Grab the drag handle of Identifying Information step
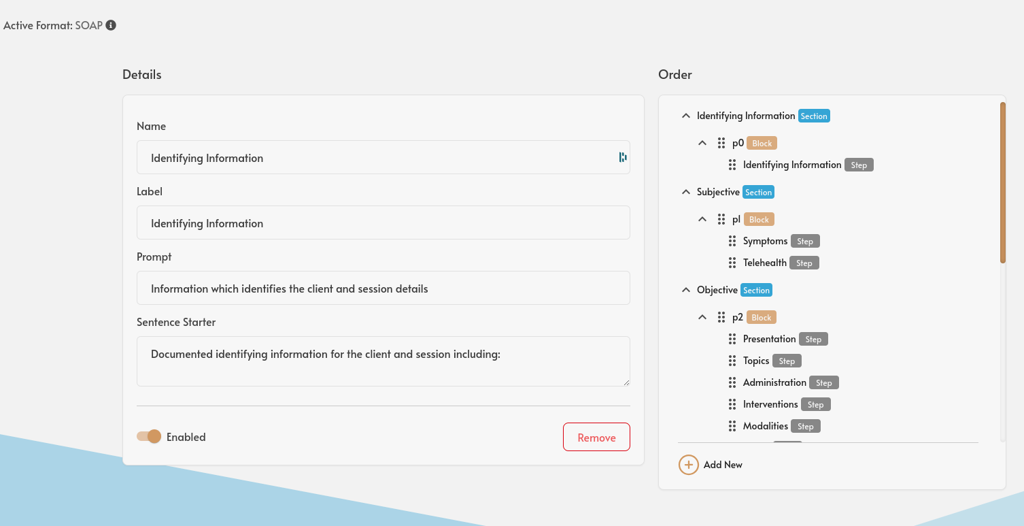 coord(732,165)
